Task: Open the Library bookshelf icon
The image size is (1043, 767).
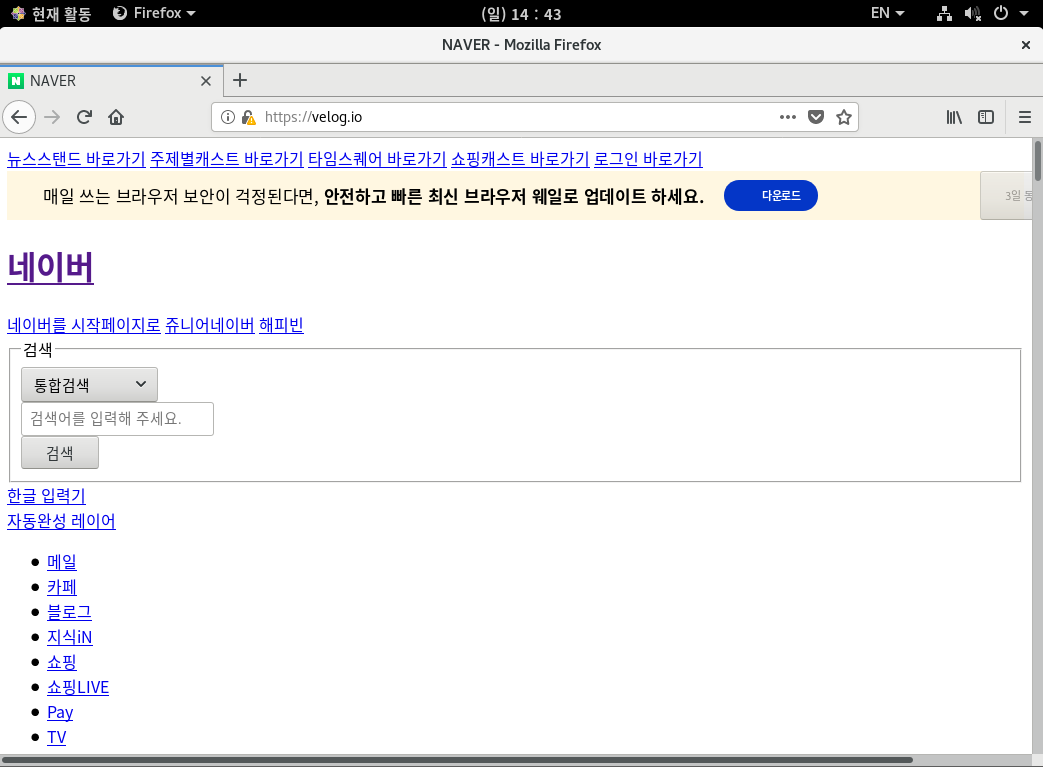Action: click(x=954, y=117)
